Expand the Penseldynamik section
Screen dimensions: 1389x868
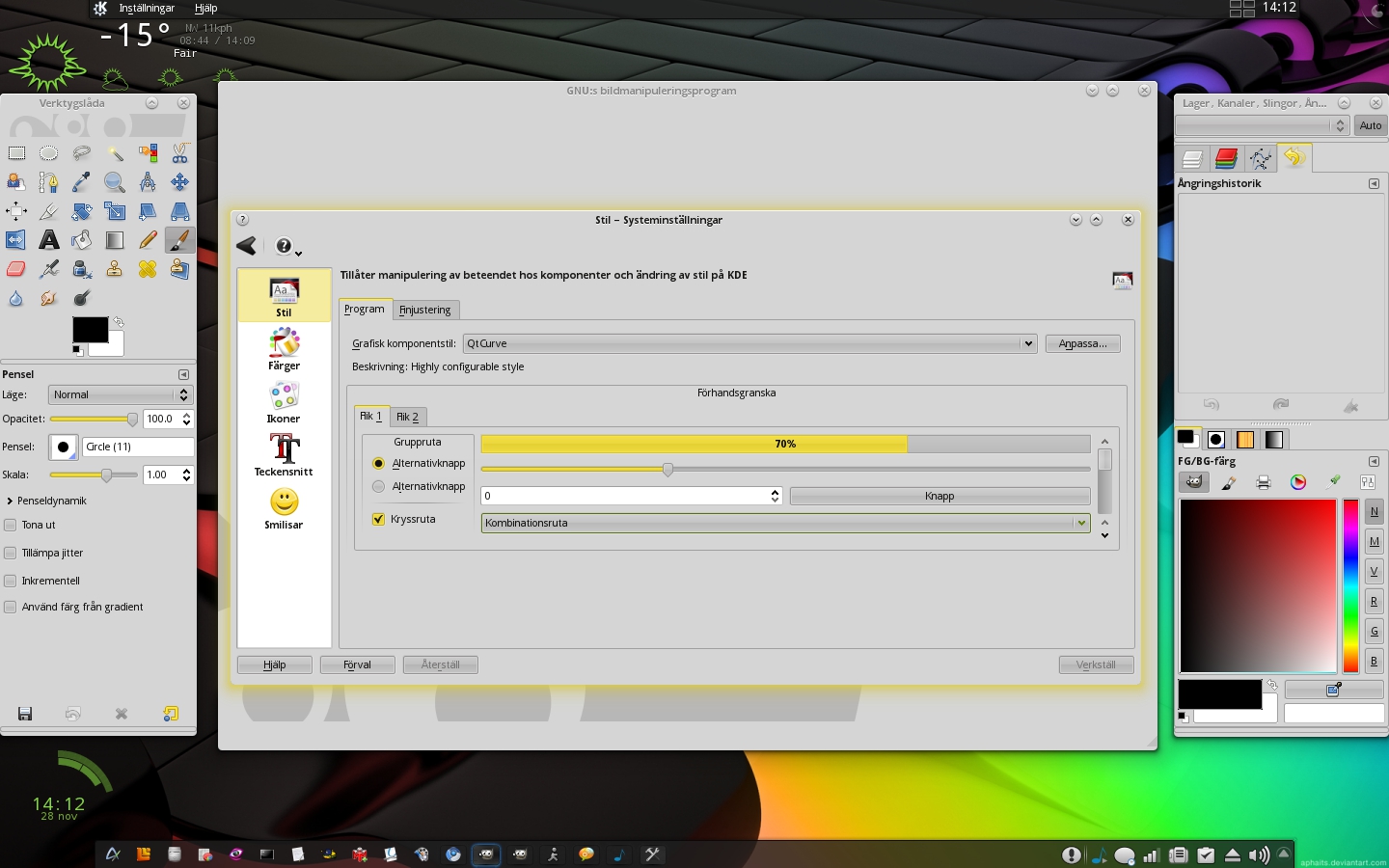point(10,501)
